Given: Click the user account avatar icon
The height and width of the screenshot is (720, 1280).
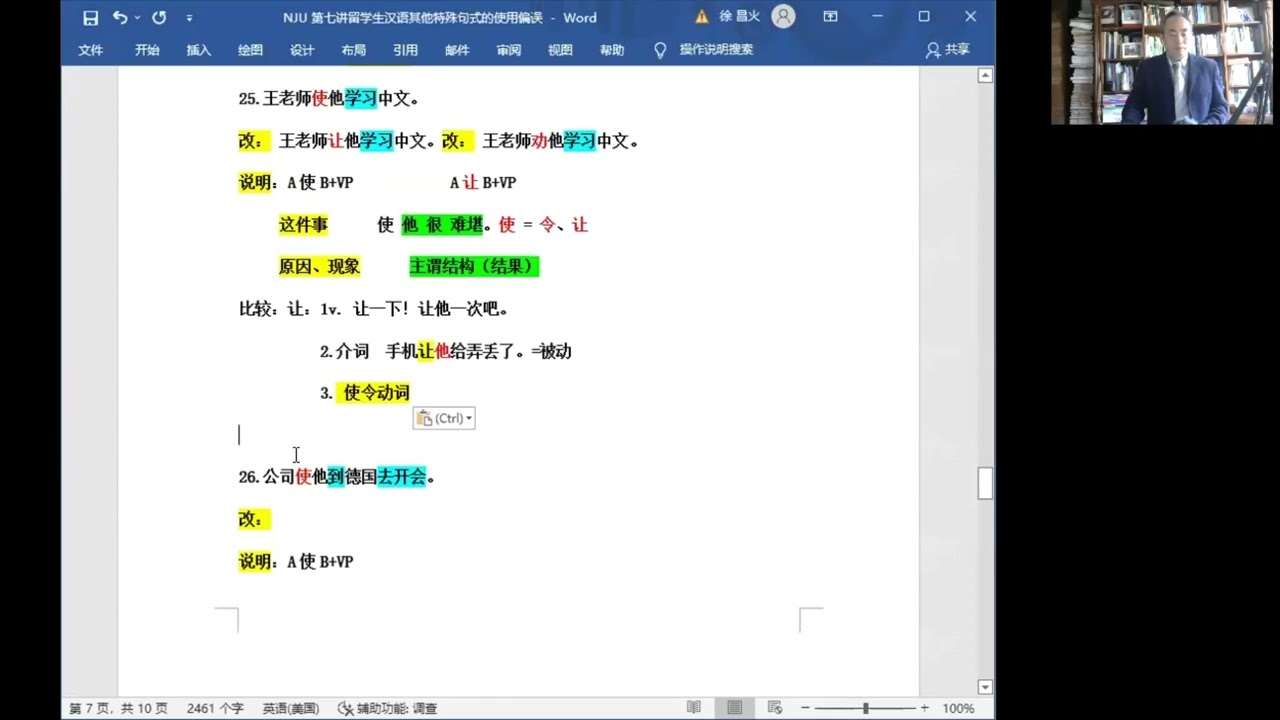Looking at the screenshot, I should [x=784, y=17].
